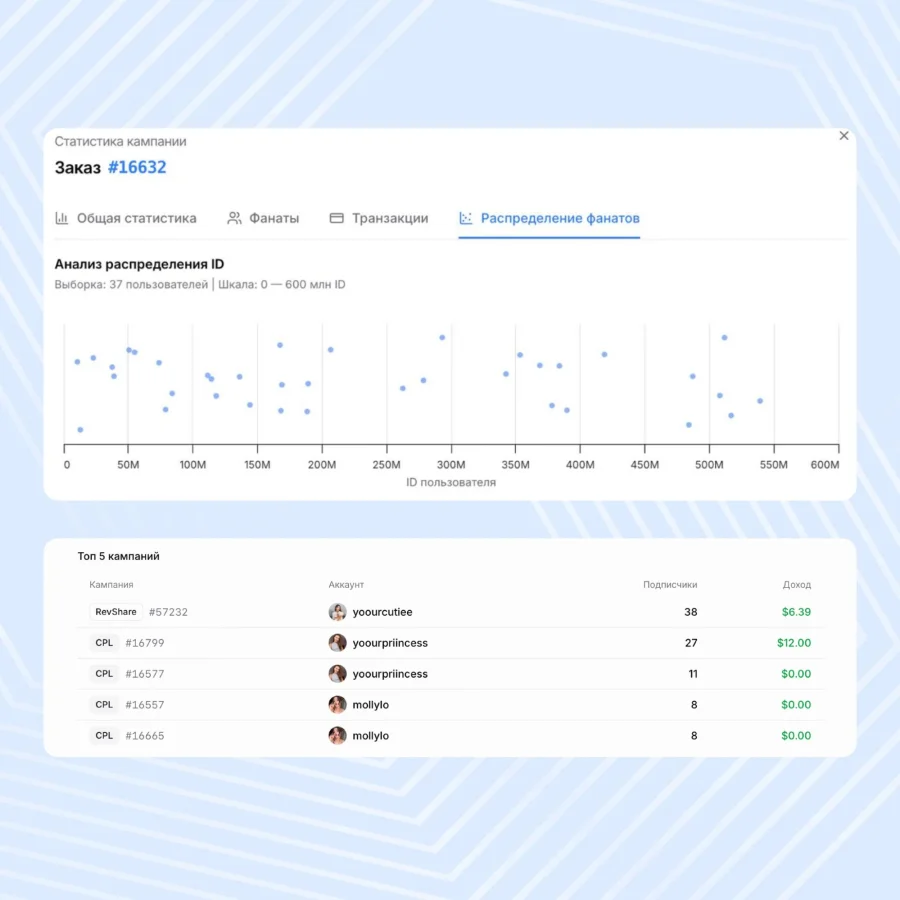Click the bar chart icon beside Общая статистика

pyautogui.click(x=62, y=218)
